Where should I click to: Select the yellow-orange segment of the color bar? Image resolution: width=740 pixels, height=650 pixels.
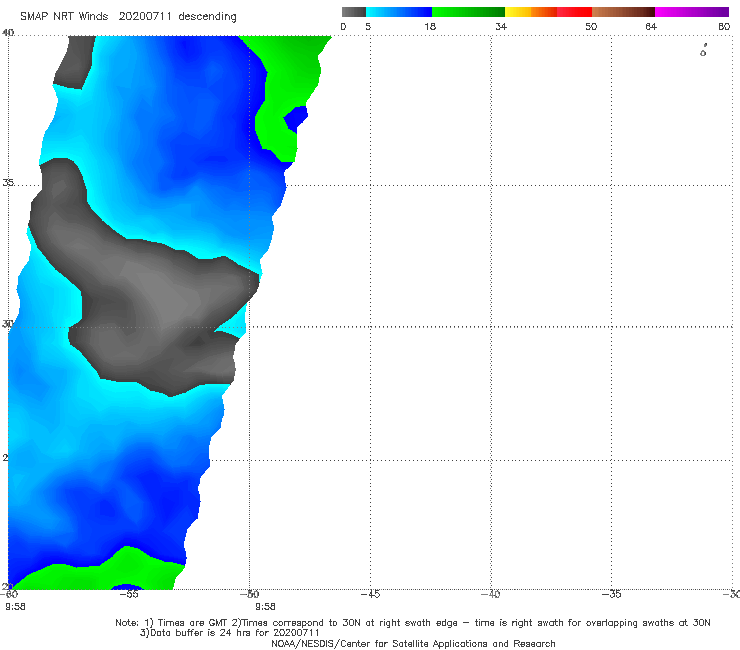[x=530, y=12]
